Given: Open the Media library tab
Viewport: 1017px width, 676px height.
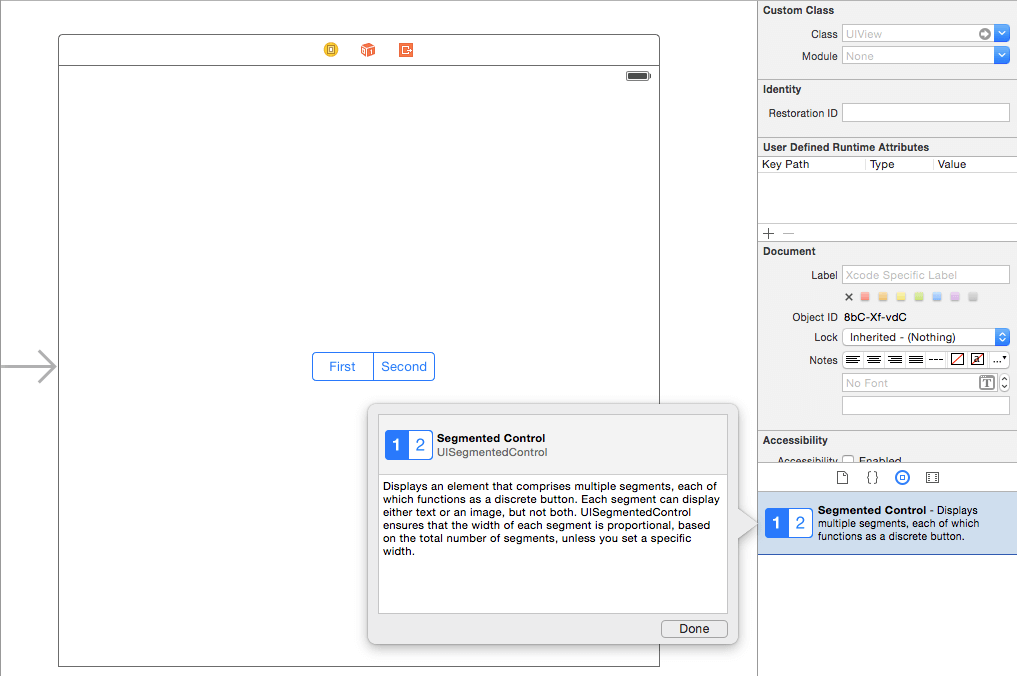Looking at the screenshot, I should 933,477.
